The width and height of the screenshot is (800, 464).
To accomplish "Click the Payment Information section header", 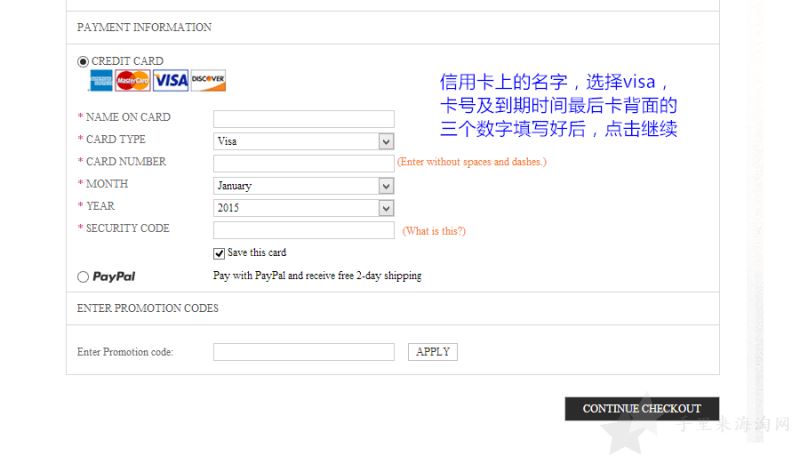I will point(144,27).
